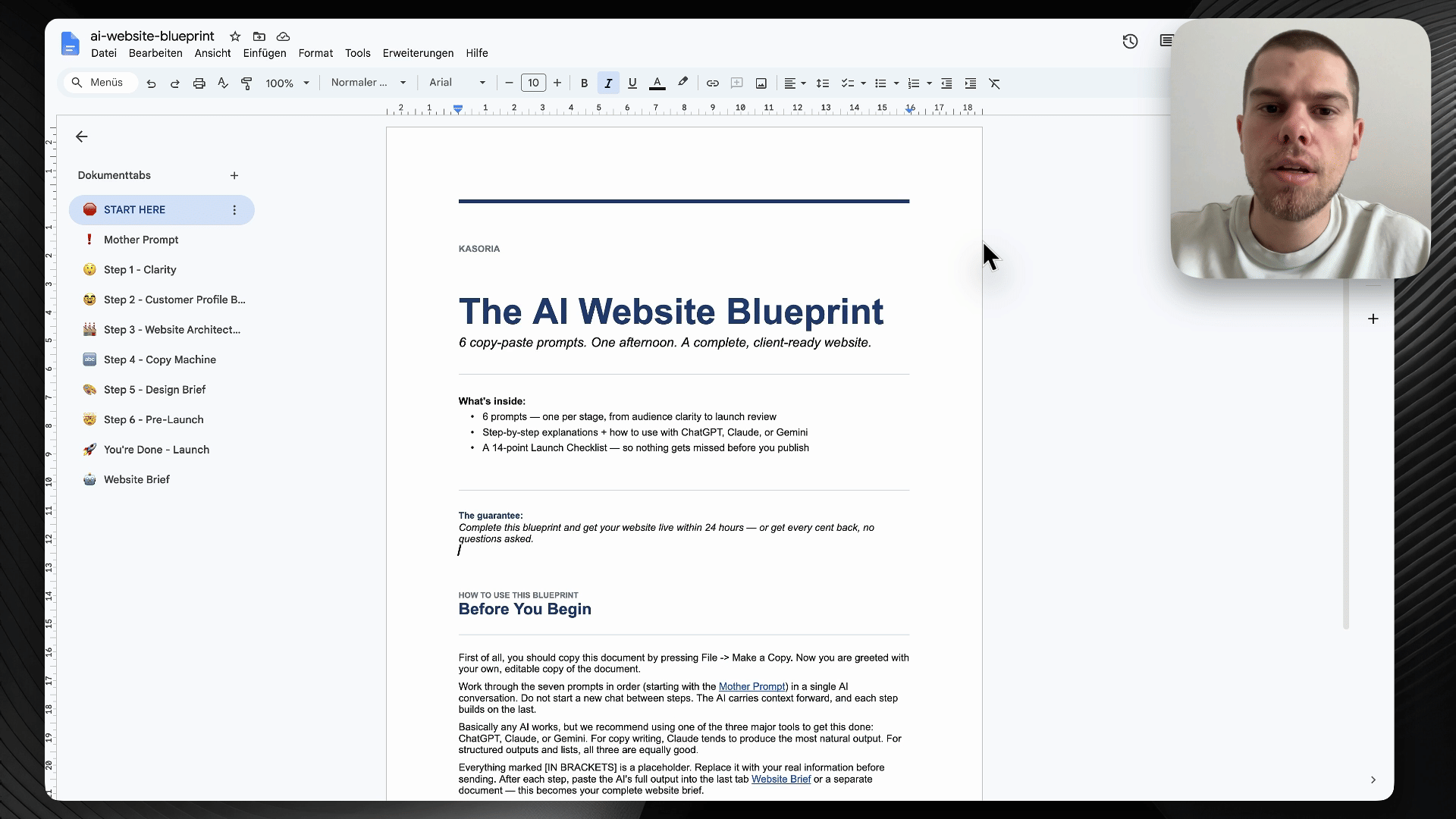Viewport: 1456px width, 819px height.
Task: Click the font size input field
Action: click(x=533, y=83)
